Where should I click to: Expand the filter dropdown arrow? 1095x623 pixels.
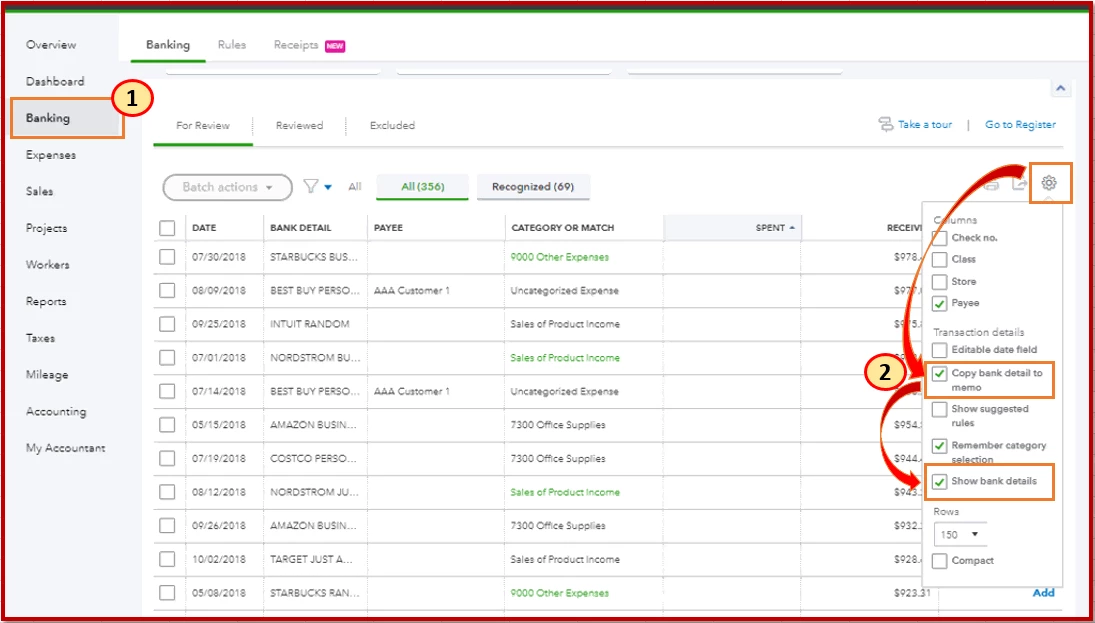point(328,187)
